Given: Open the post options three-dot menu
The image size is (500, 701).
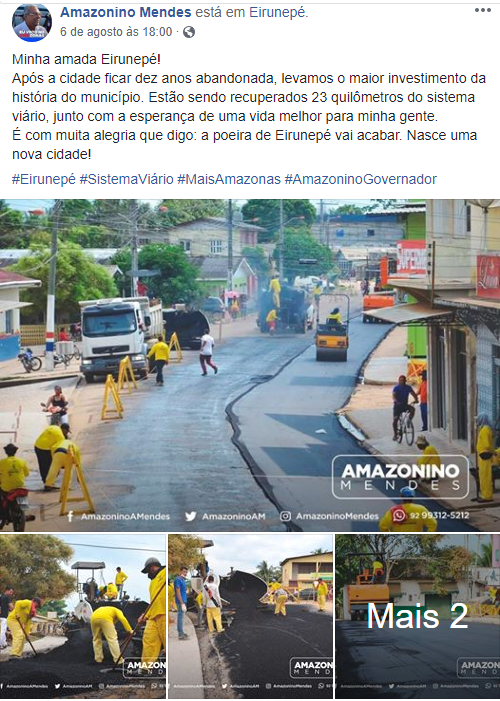Looking at the screenshot, I should (483, 10).
